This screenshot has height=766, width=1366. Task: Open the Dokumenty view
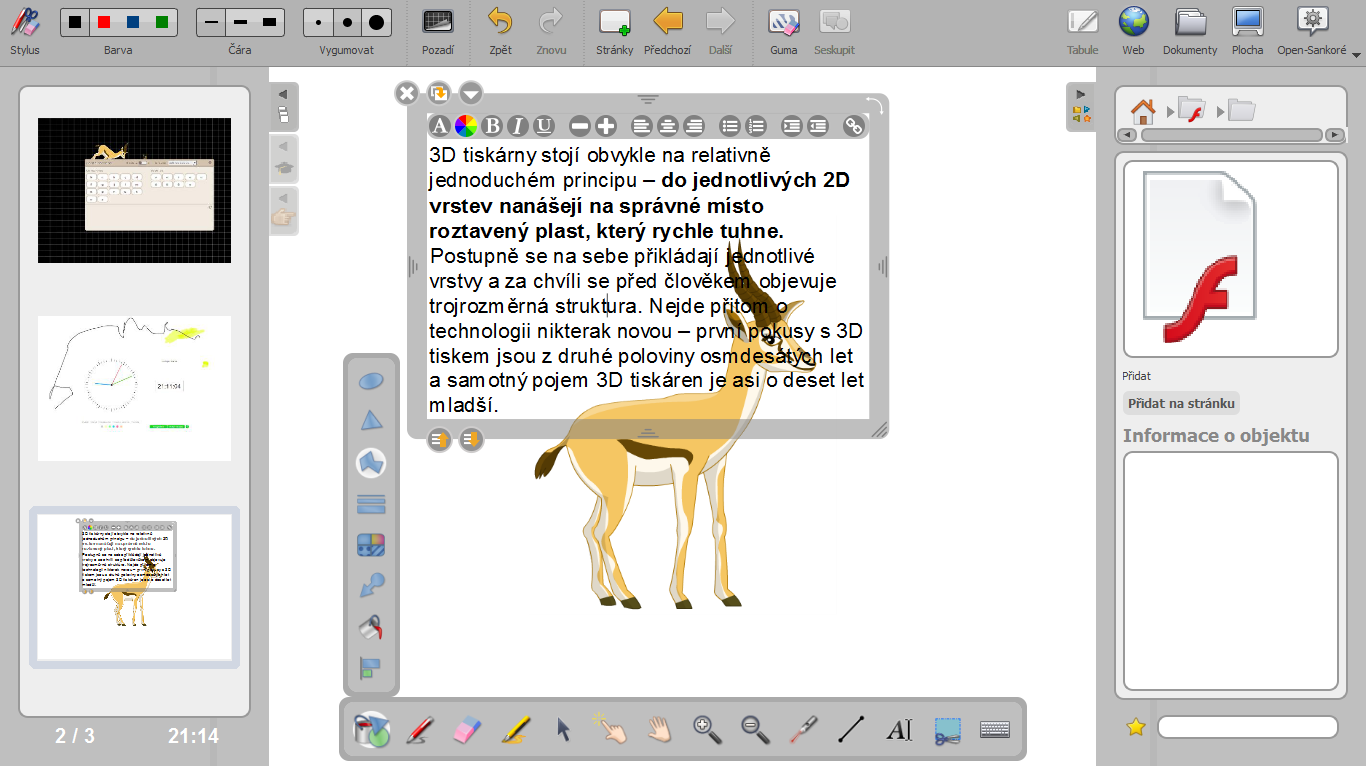coord(1190,31)
